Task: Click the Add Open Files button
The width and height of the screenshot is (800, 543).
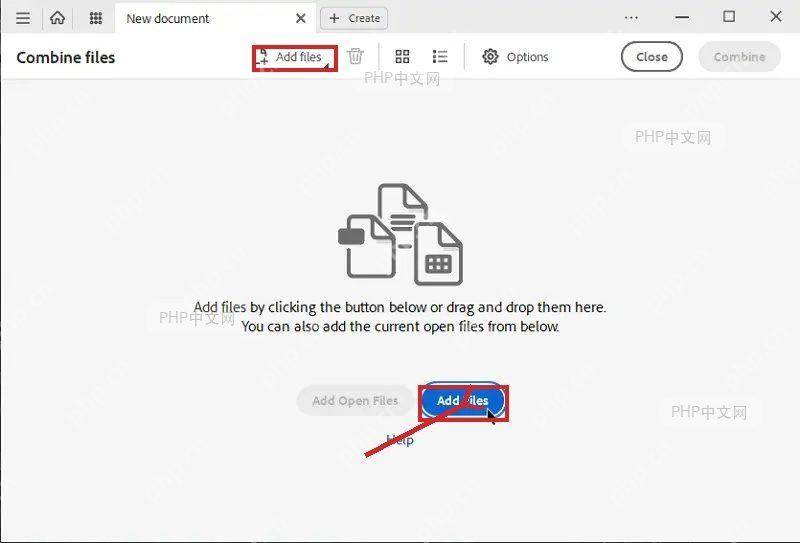Action: pos(355,401)
